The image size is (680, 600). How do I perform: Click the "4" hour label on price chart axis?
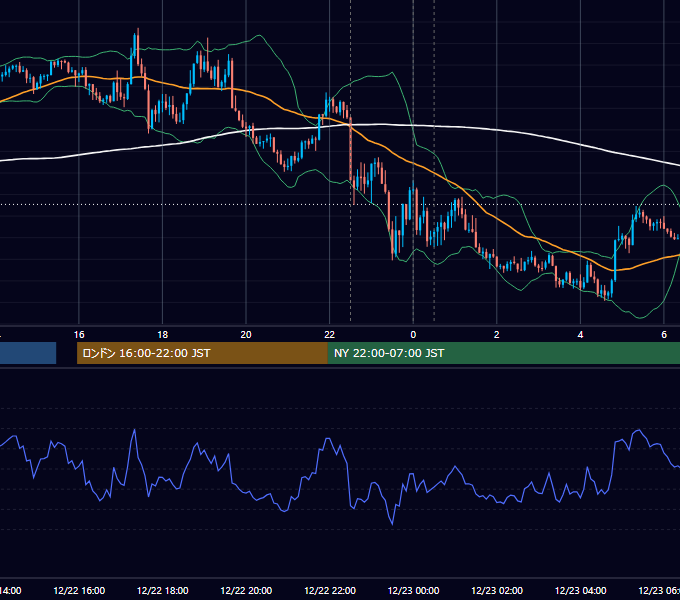(580, 335)
